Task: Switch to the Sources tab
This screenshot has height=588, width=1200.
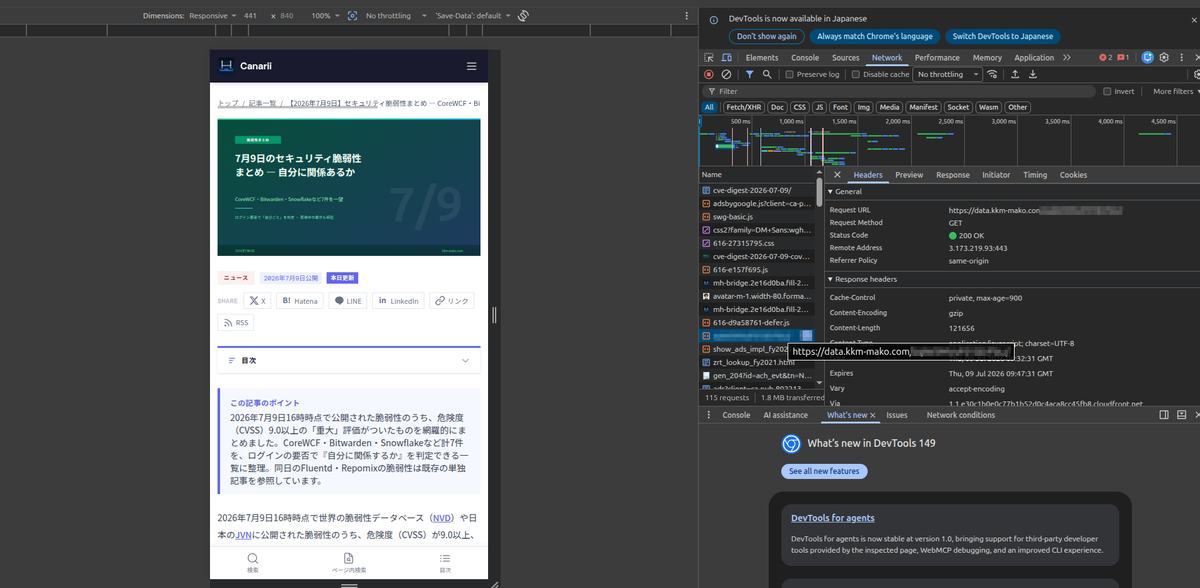Action: [846, 58]
